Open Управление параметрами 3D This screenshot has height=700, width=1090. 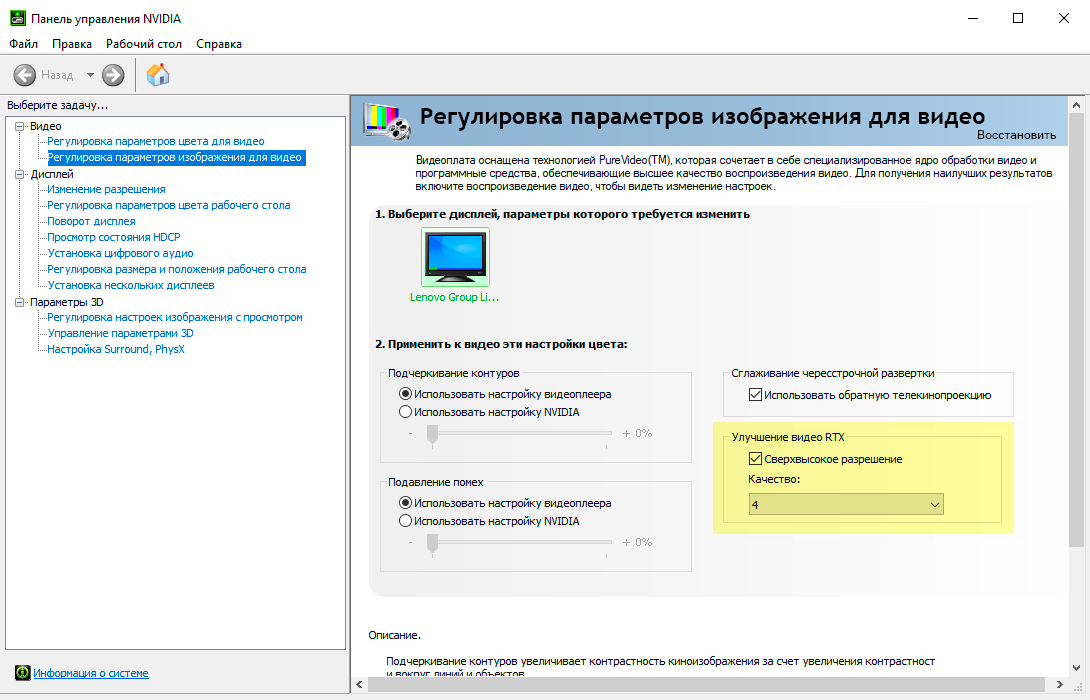pyautogui.click(x=120, y=333)
